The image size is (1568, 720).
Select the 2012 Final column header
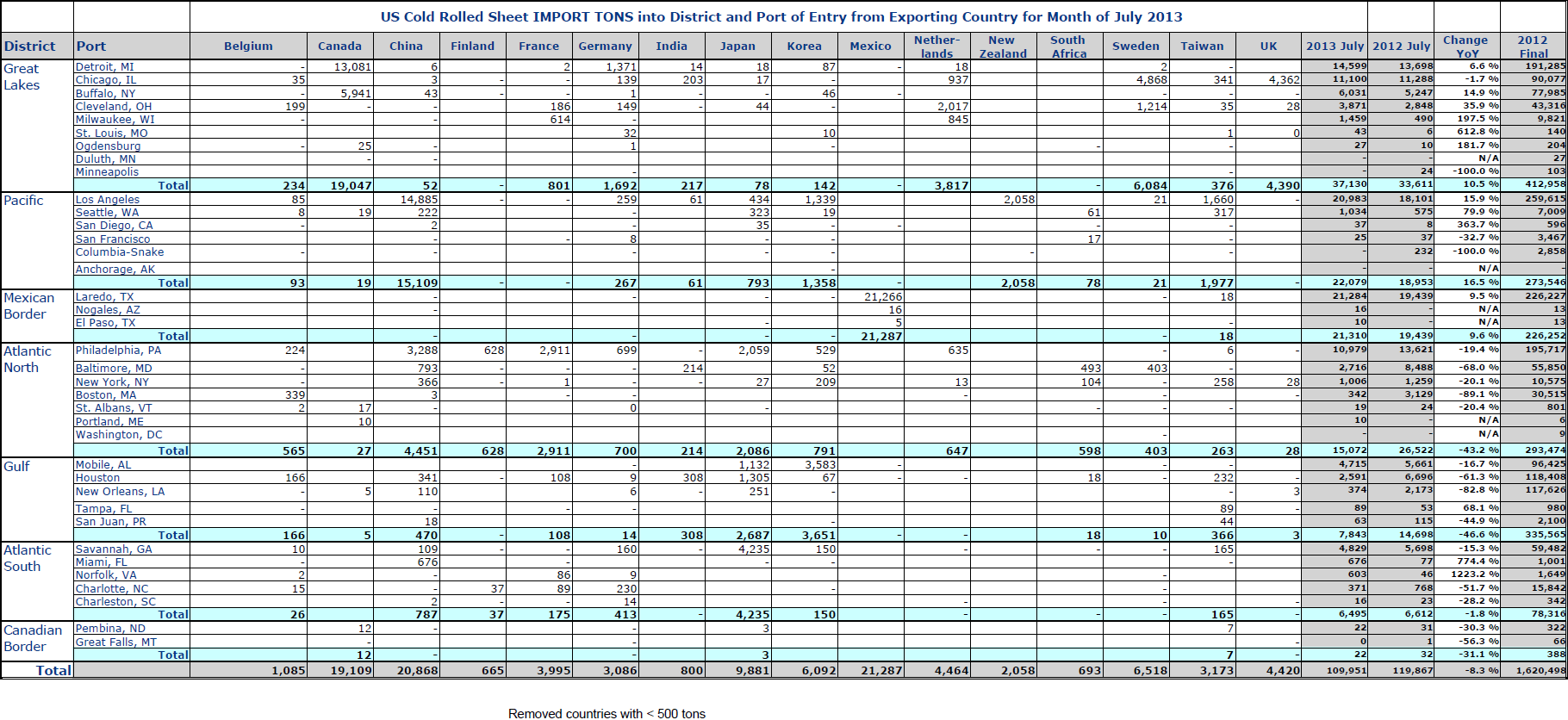[1533, 47]
